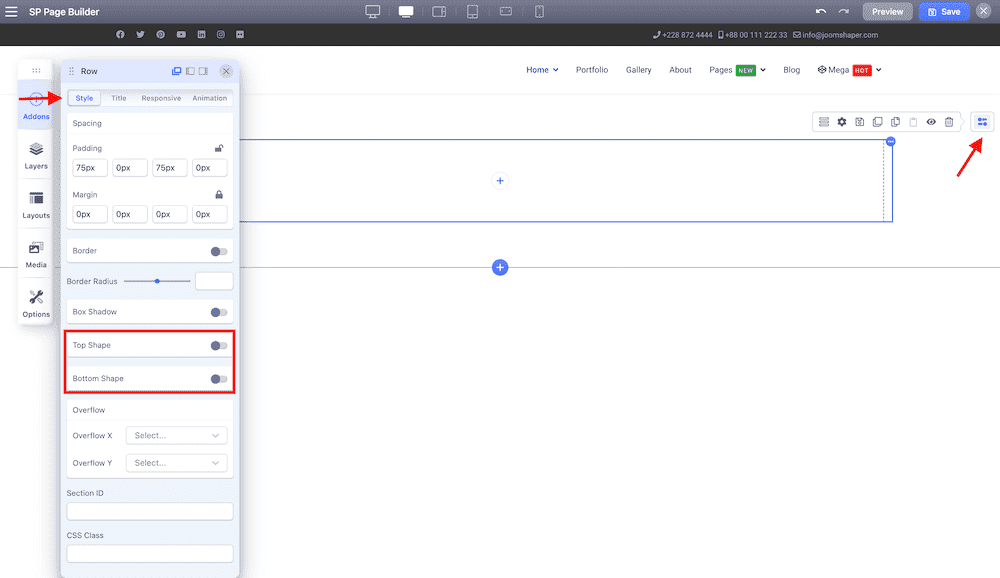Viewport: 1000px width, 578px height.
Task: Open the About menu item
Action: pyautogui.click(x=680, y=70)
